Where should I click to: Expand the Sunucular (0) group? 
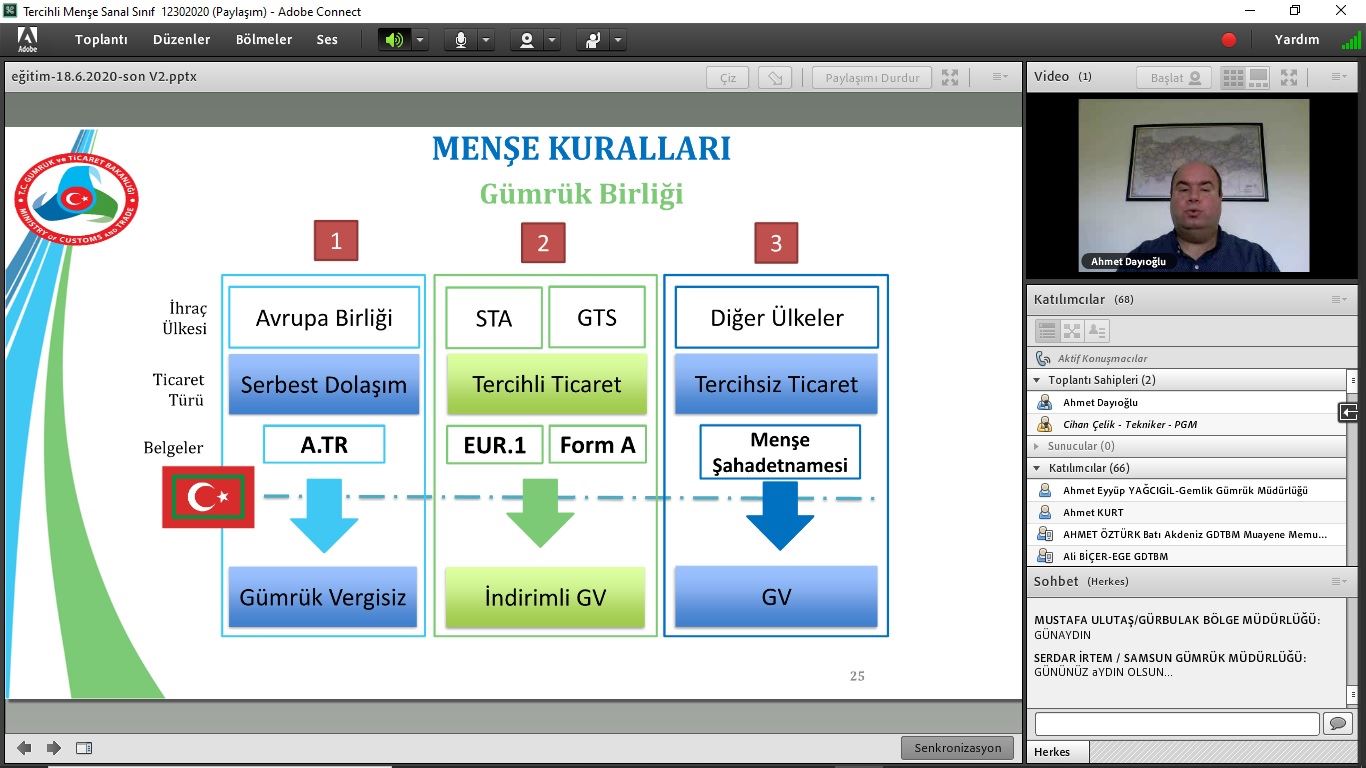click(1037, 446)
